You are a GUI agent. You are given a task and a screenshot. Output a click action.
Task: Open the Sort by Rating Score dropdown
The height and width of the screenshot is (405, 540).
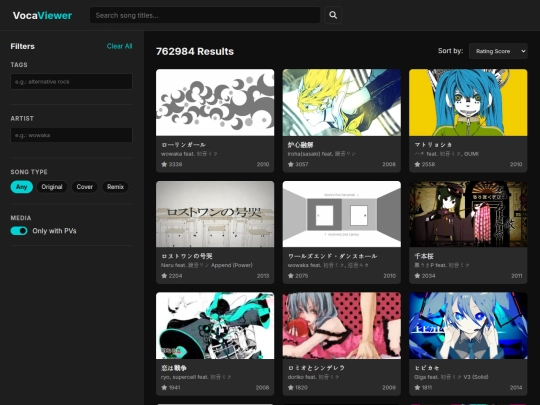[498, 51]
